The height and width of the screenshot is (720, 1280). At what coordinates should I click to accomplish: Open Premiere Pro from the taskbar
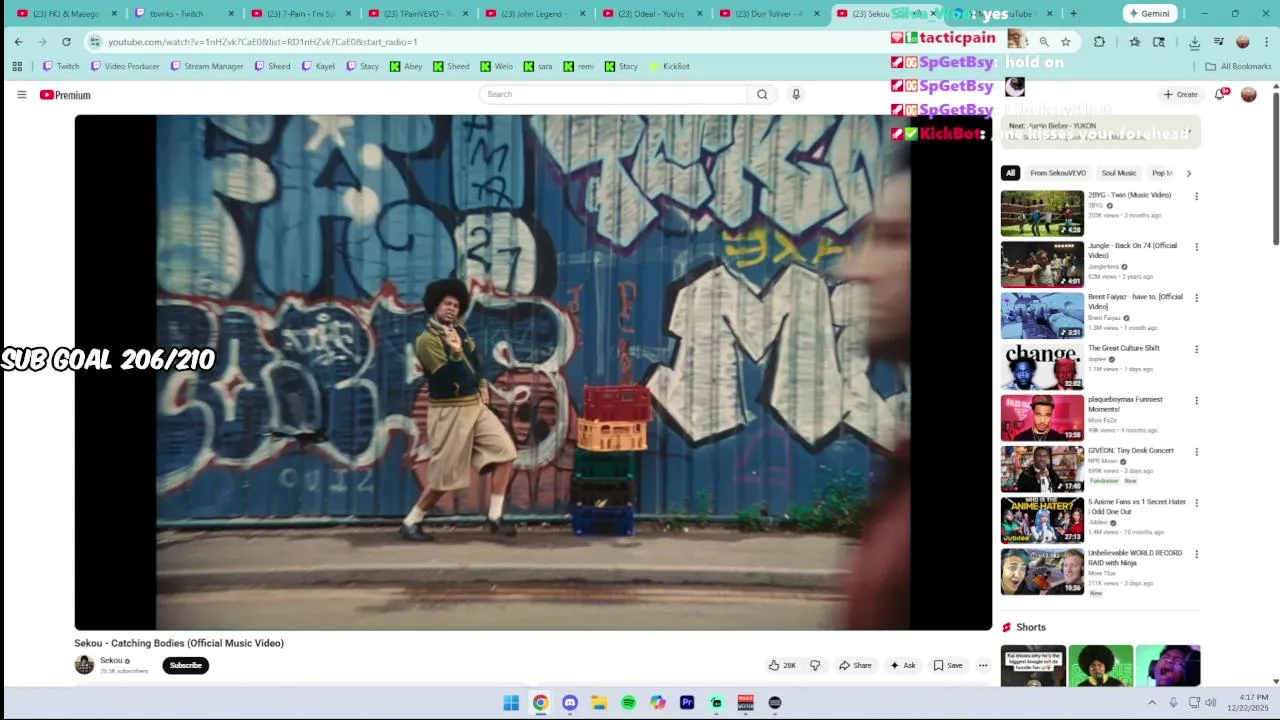click(687, 703)
